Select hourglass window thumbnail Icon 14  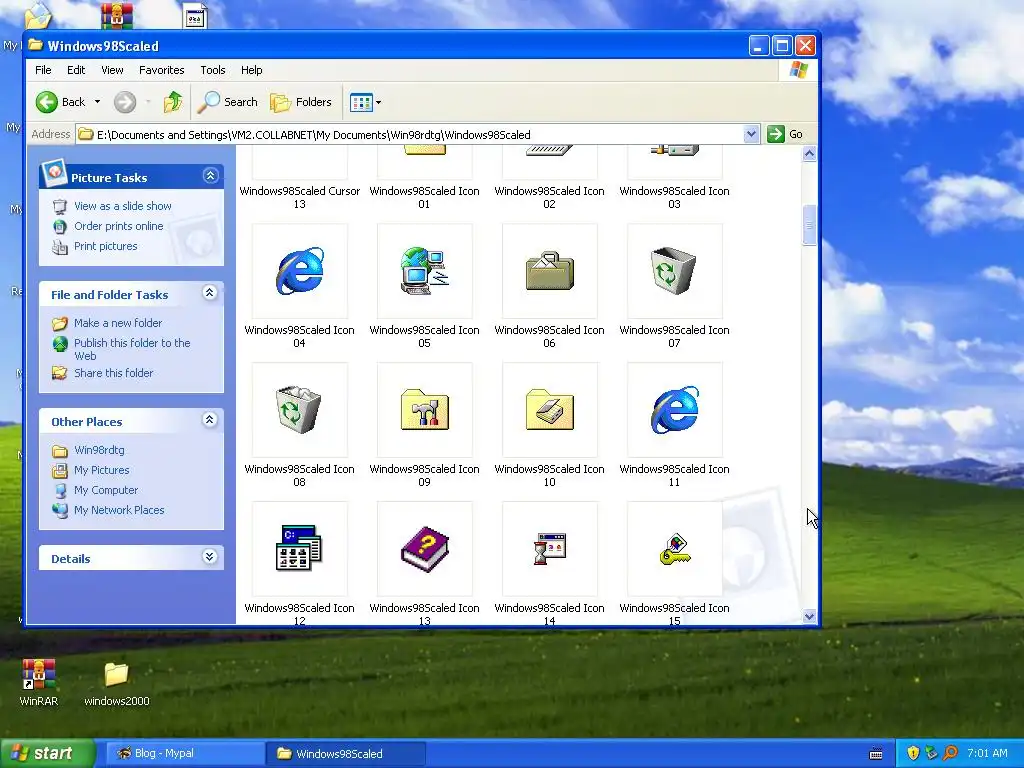(x=549, y=549)
